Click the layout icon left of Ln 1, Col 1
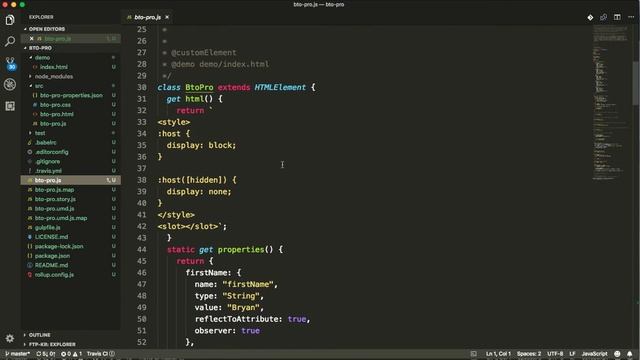This screenshot has width=640, height=360. point(473,354)
